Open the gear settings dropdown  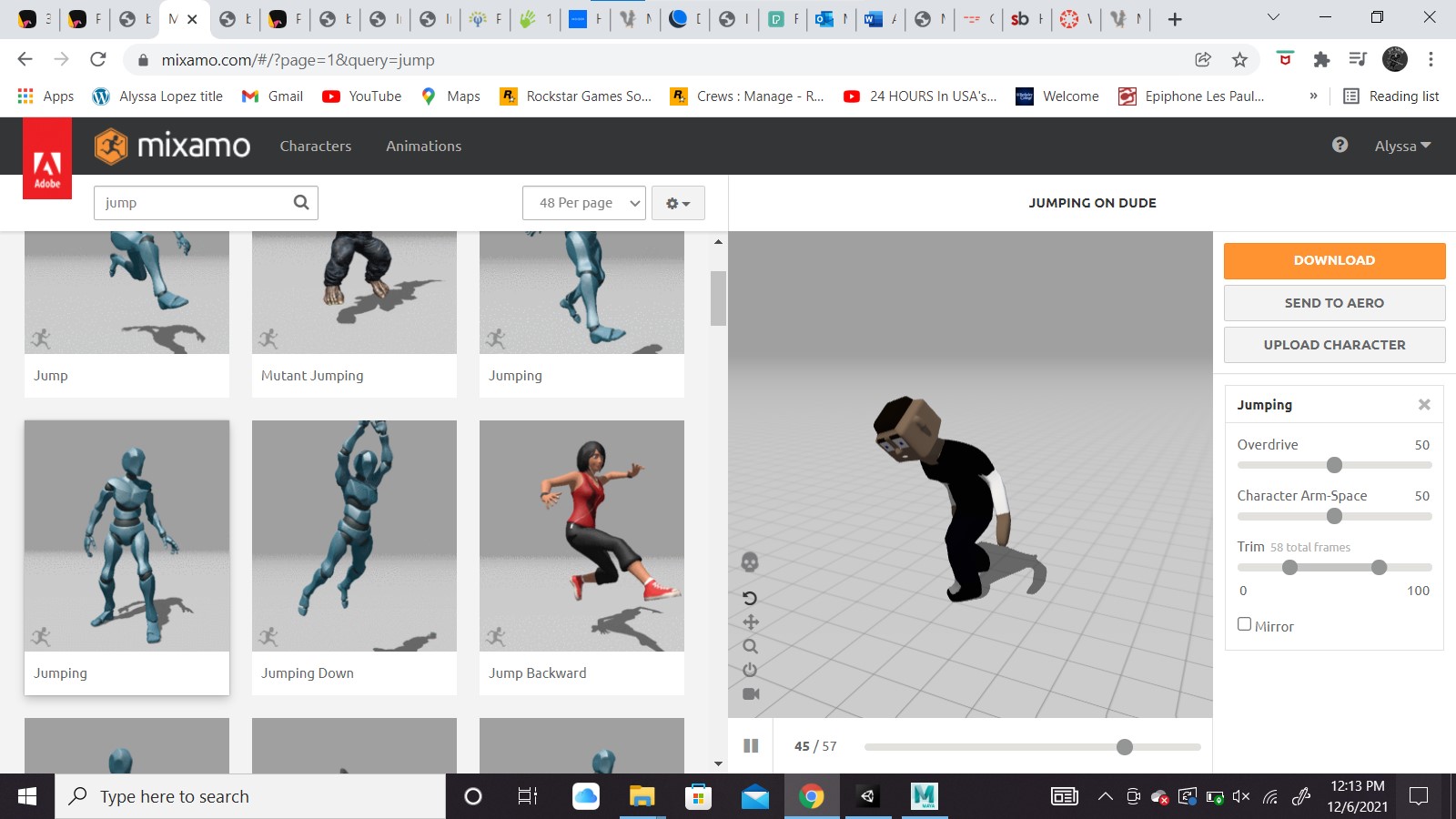point(678,203)
